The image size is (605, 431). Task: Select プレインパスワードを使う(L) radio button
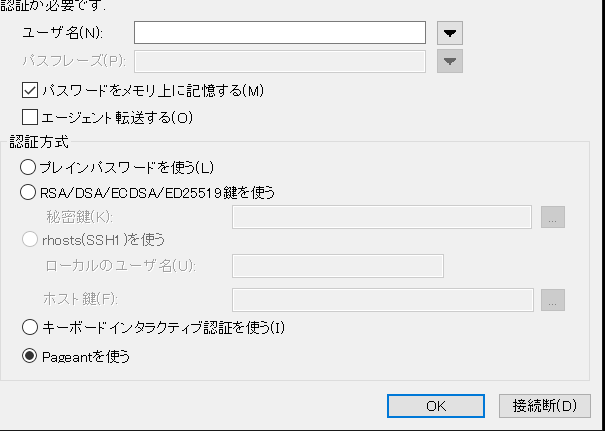pyautogui.click(x=28, y=167)
